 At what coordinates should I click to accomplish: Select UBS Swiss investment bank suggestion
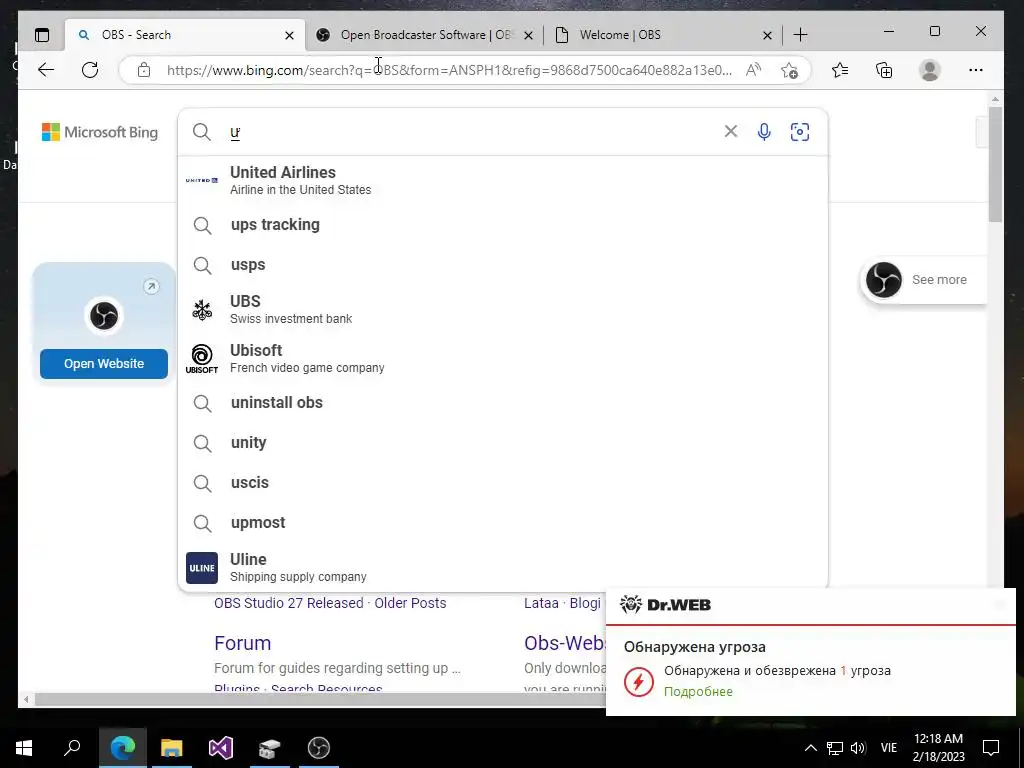click(503, 309)
